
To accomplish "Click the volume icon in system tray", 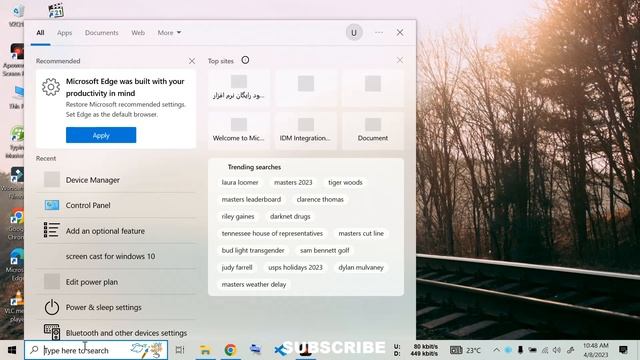I will (557, 350).
